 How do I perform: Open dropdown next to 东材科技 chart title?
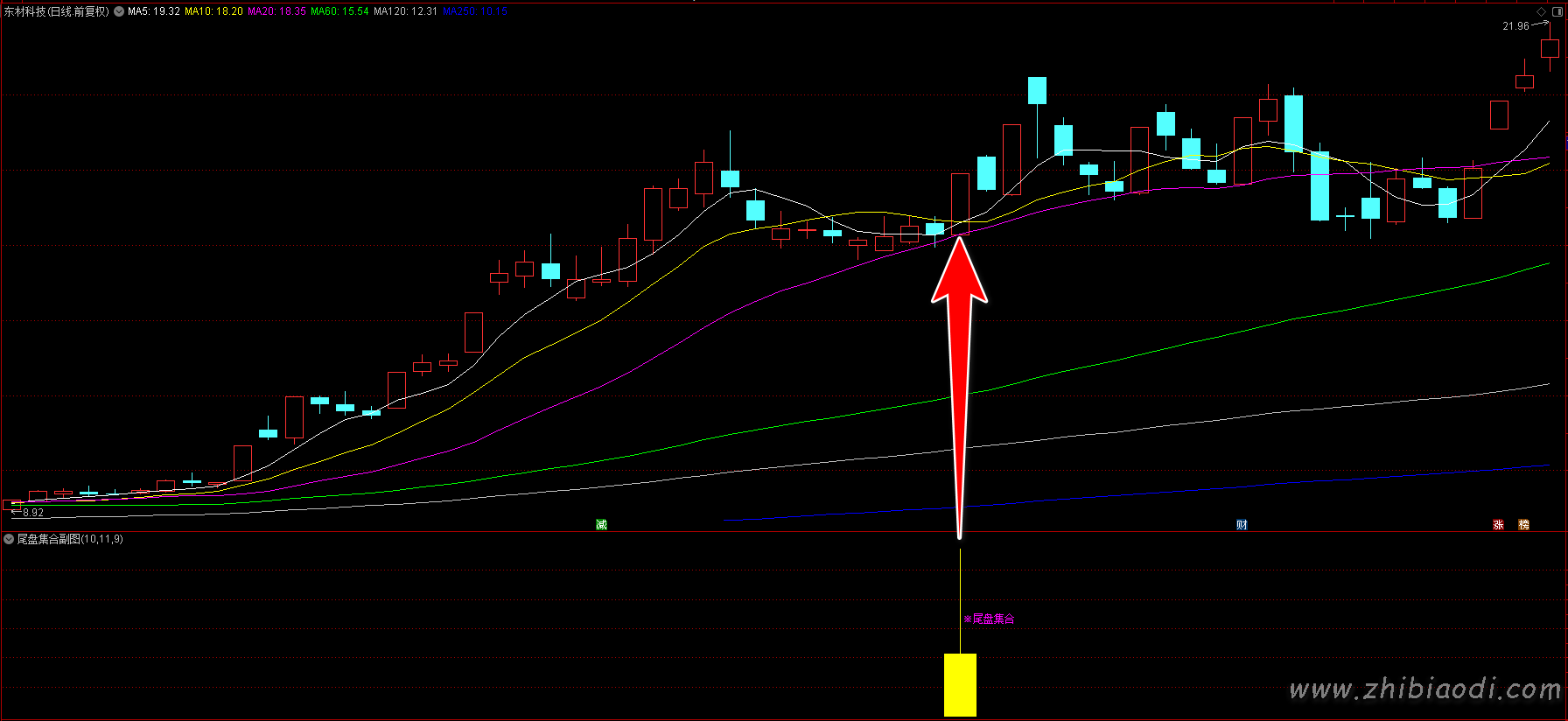click(x=119, y=11)
